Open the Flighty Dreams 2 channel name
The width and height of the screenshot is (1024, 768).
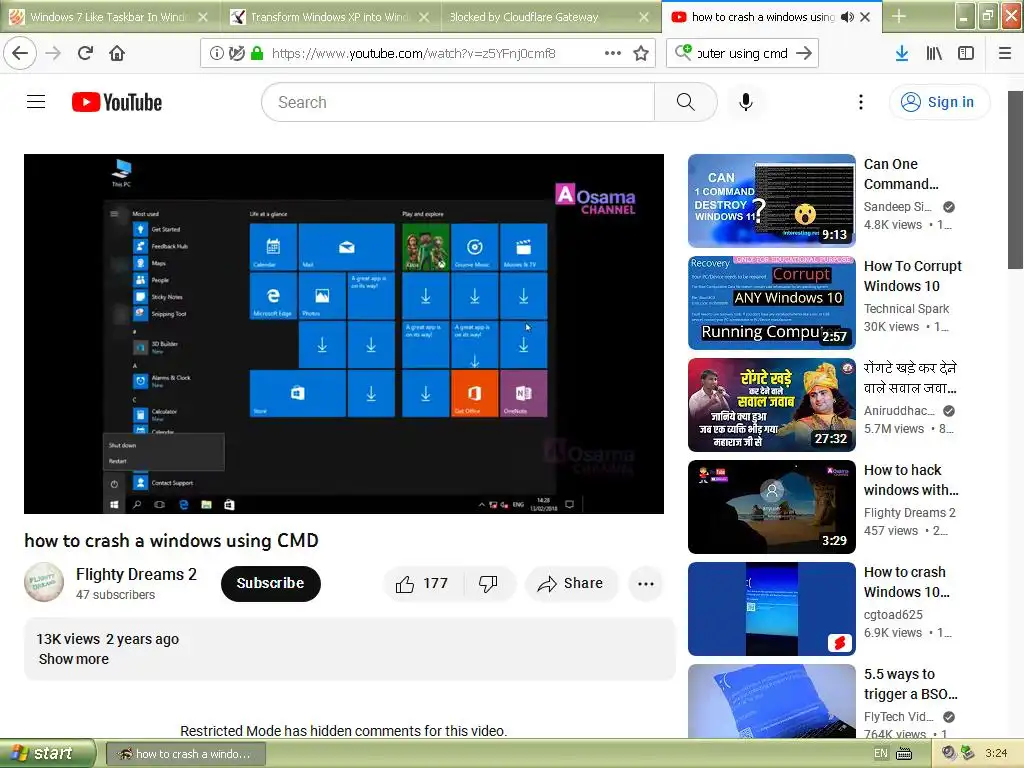pyautogui.click(x=136, y=574)
